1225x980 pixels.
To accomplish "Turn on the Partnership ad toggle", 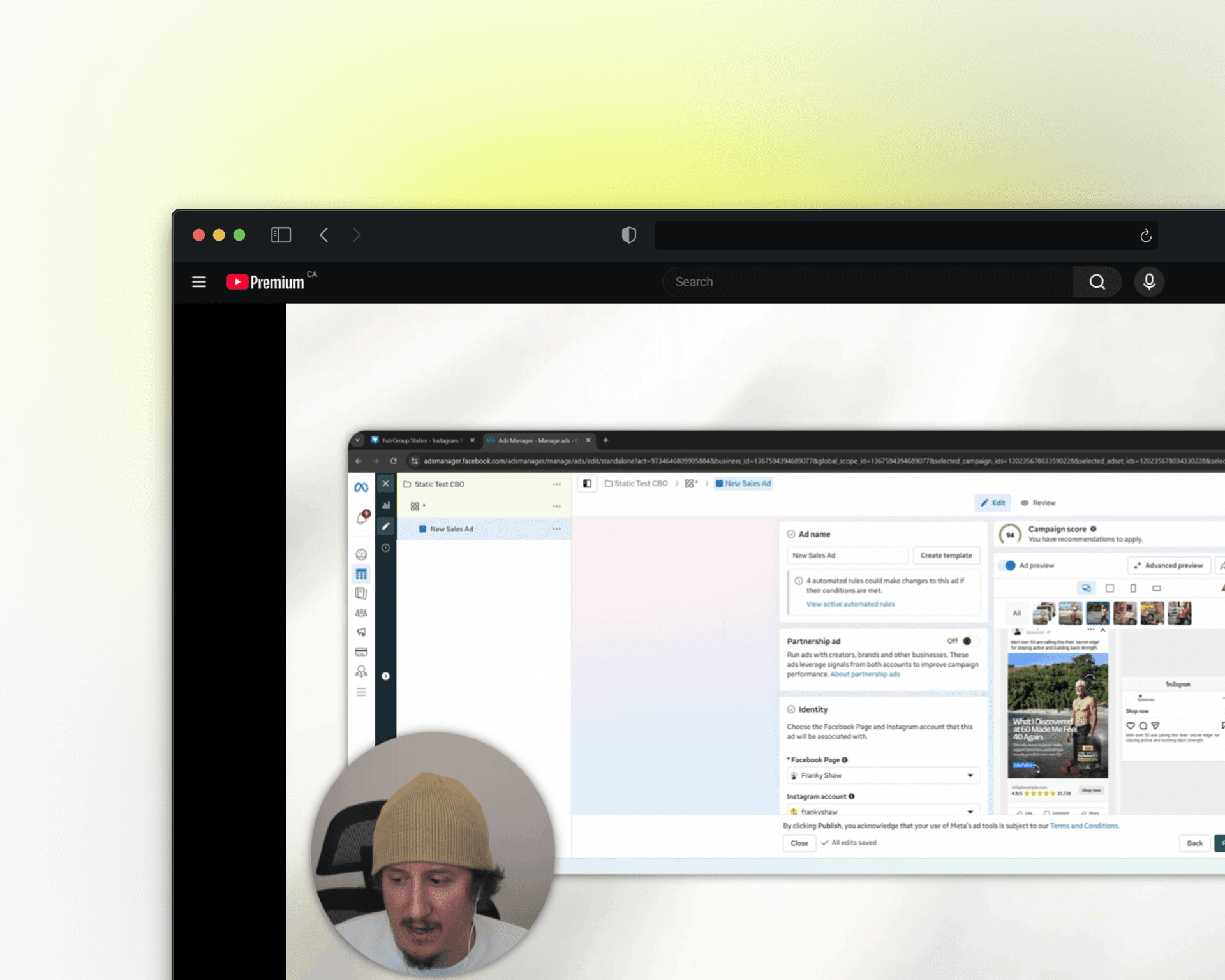I will pyautogui.click(x=969, y=641).
